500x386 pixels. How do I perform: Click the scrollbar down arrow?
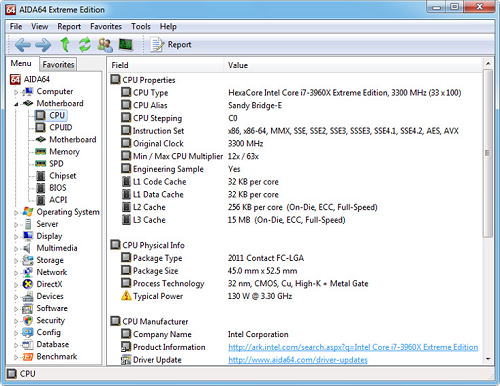tap(488, 359)
